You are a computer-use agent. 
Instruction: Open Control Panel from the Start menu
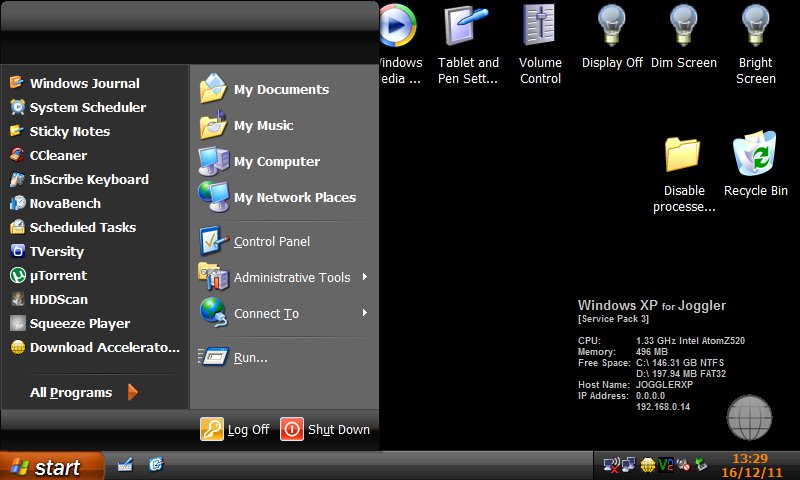(x=284, y=241)
